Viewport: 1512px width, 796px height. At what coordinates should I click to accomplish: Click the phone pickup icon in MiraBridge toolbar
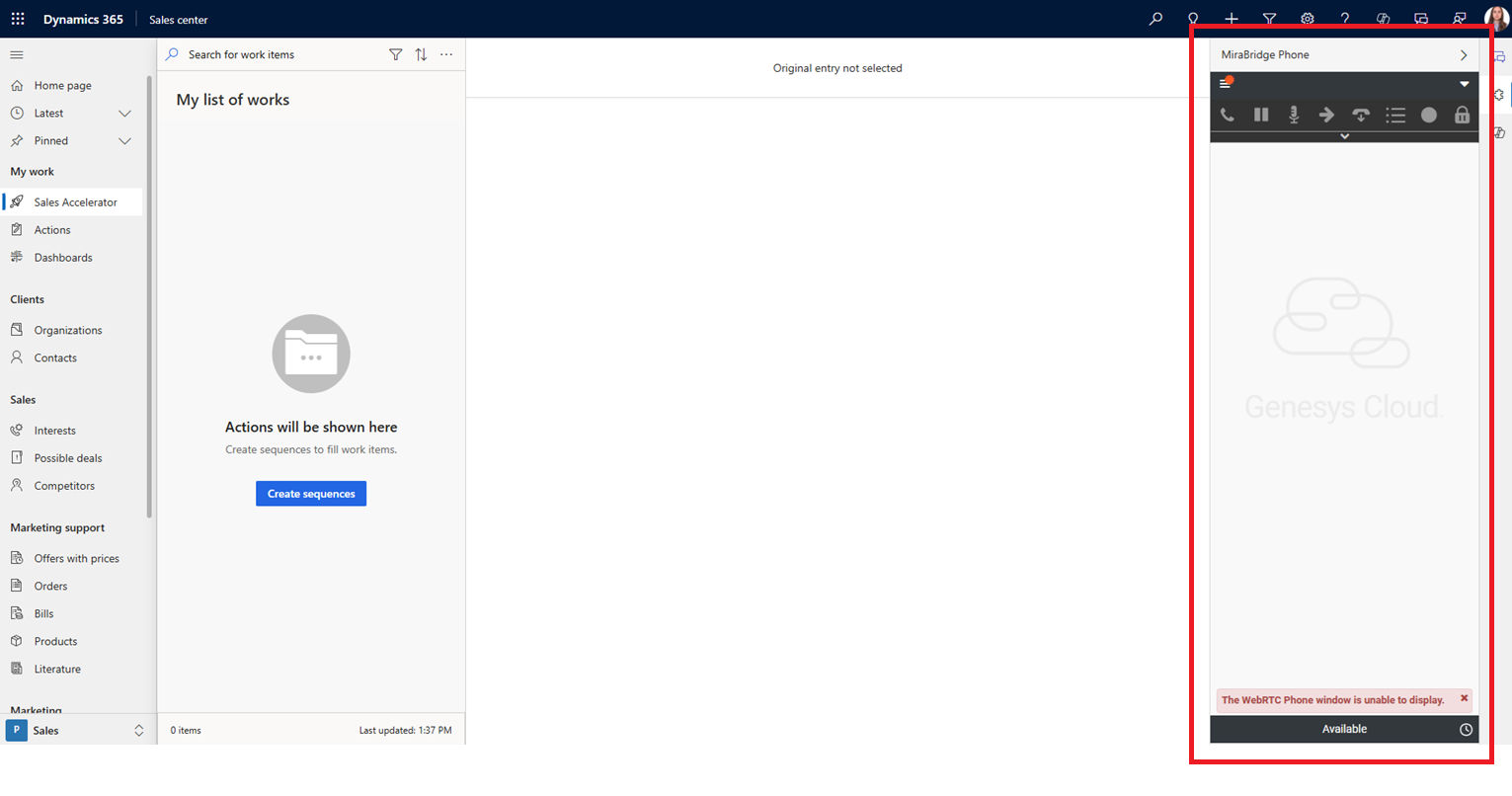point(1227,115)
